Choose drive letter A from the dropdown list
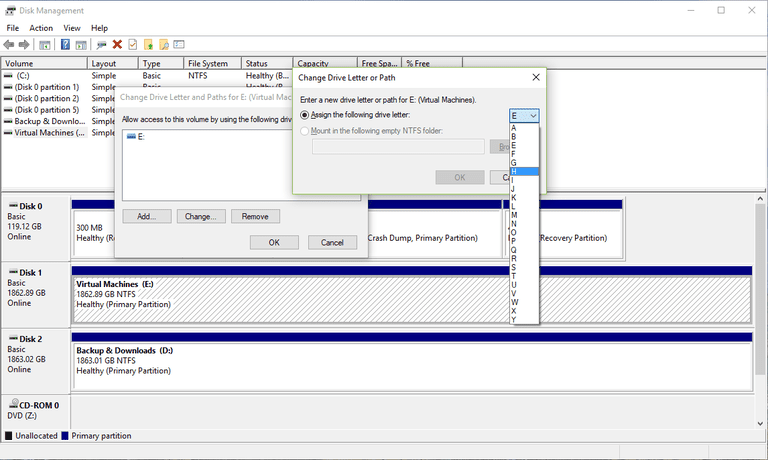768x460 pixels. [524, 128]
